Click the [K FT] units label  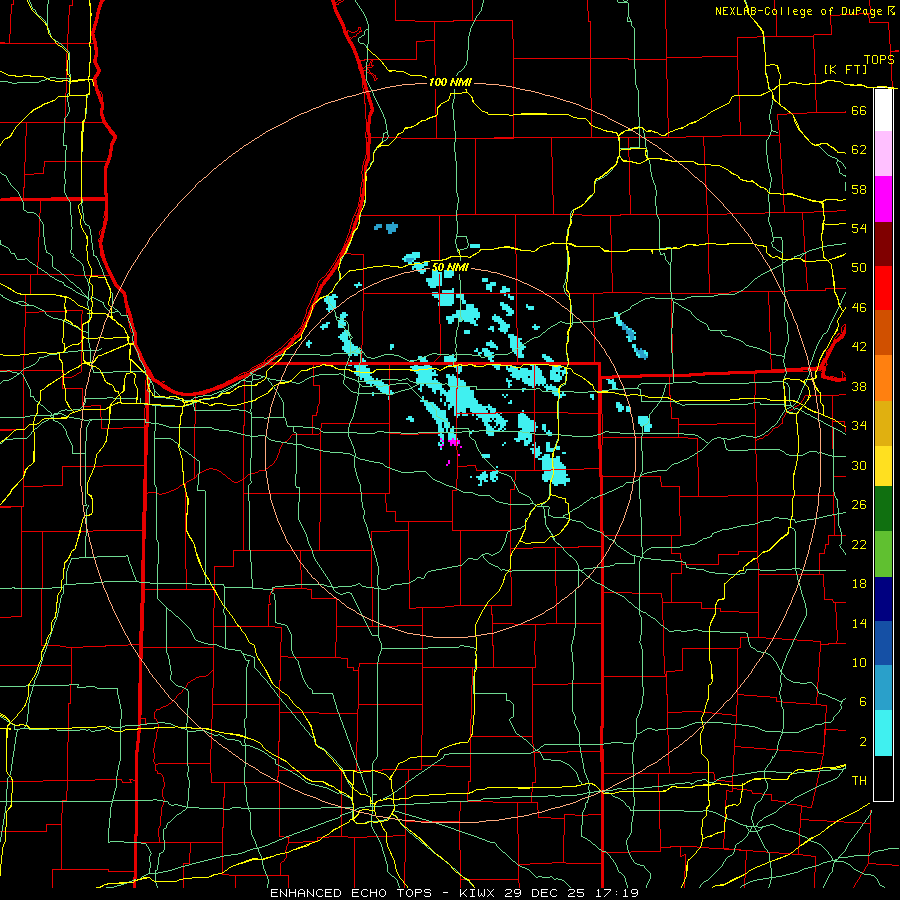click(845, 69)
